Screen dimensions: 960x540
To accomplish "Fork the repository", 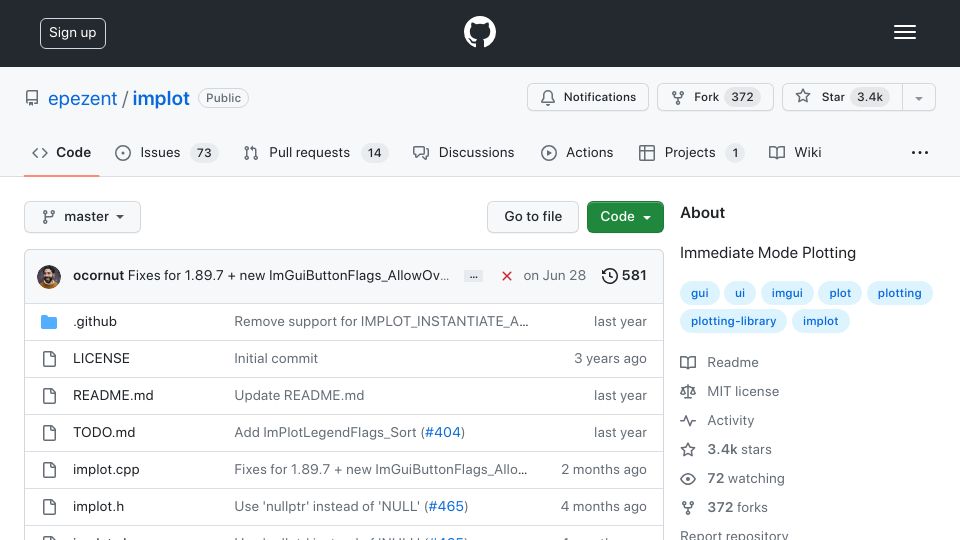I will point(715,97).
